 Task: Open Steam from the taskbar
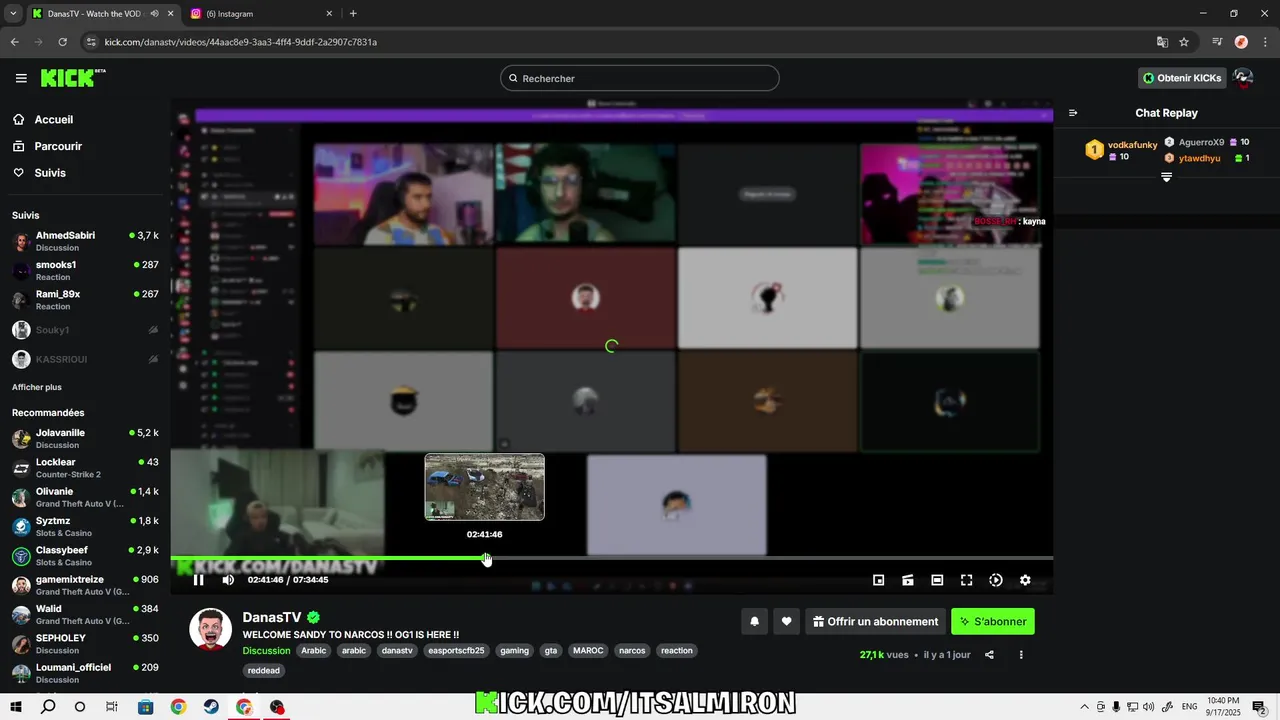pos(211,707)
